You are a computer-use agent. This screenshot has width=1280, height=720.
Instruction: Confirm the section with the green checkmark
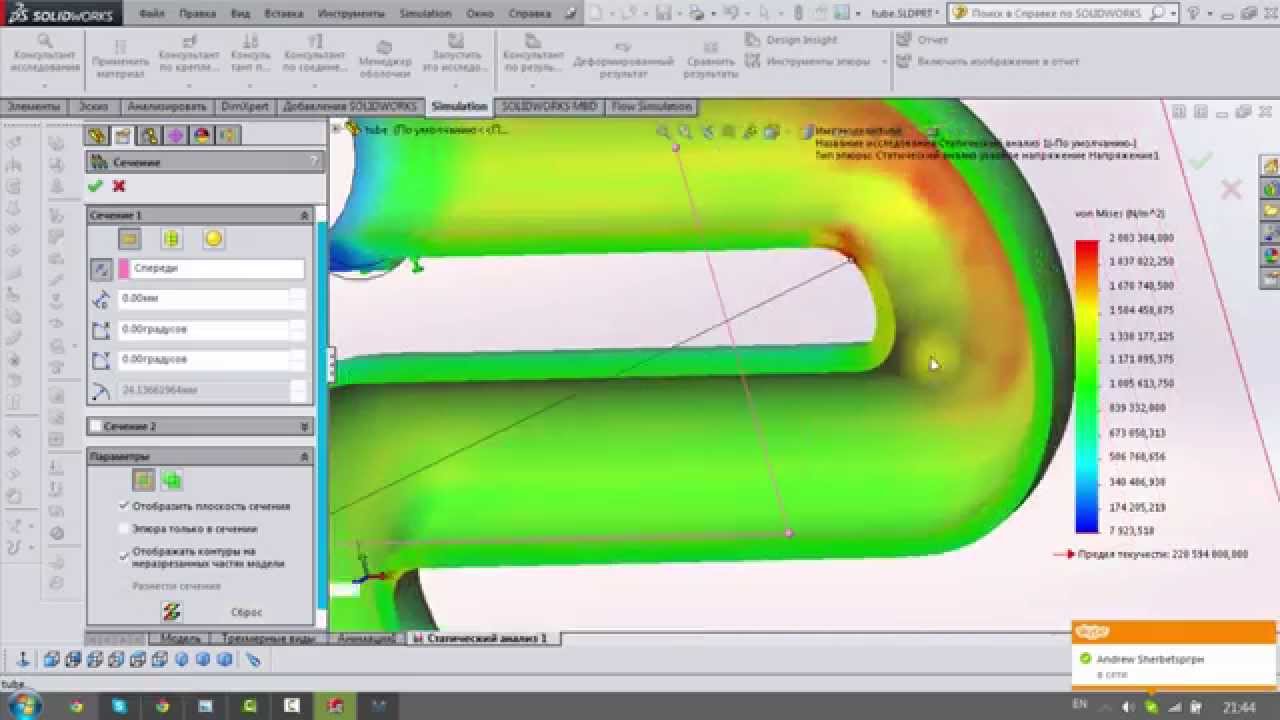coord(95,186)
